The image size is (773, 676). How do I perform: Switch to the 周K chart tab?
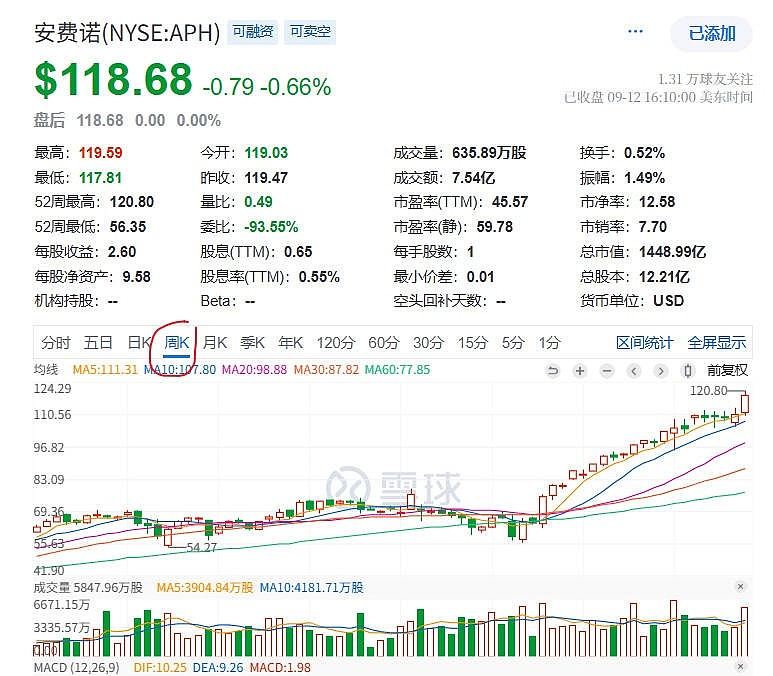coord(176,342)
